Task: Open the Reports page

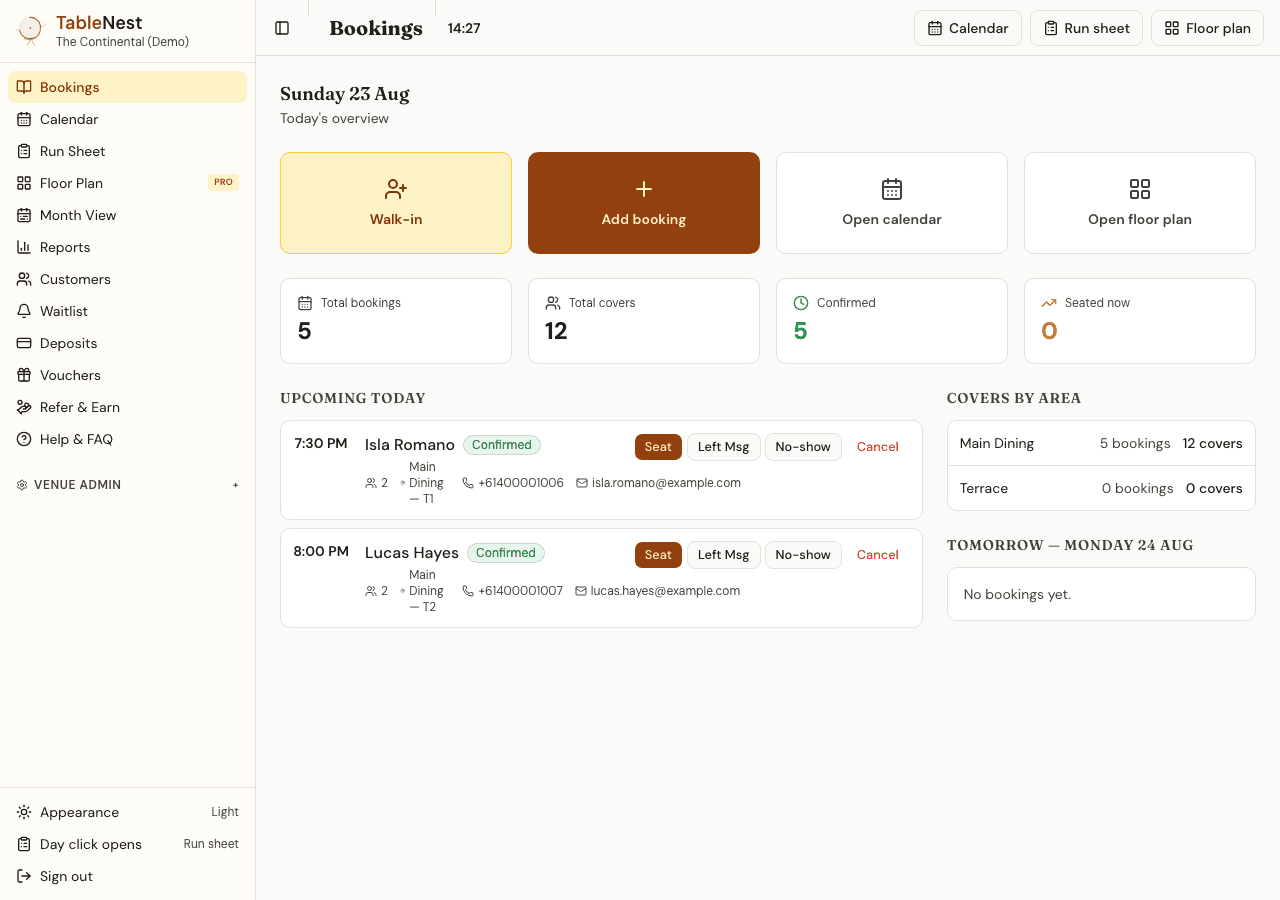Action: tap(127, 247)
